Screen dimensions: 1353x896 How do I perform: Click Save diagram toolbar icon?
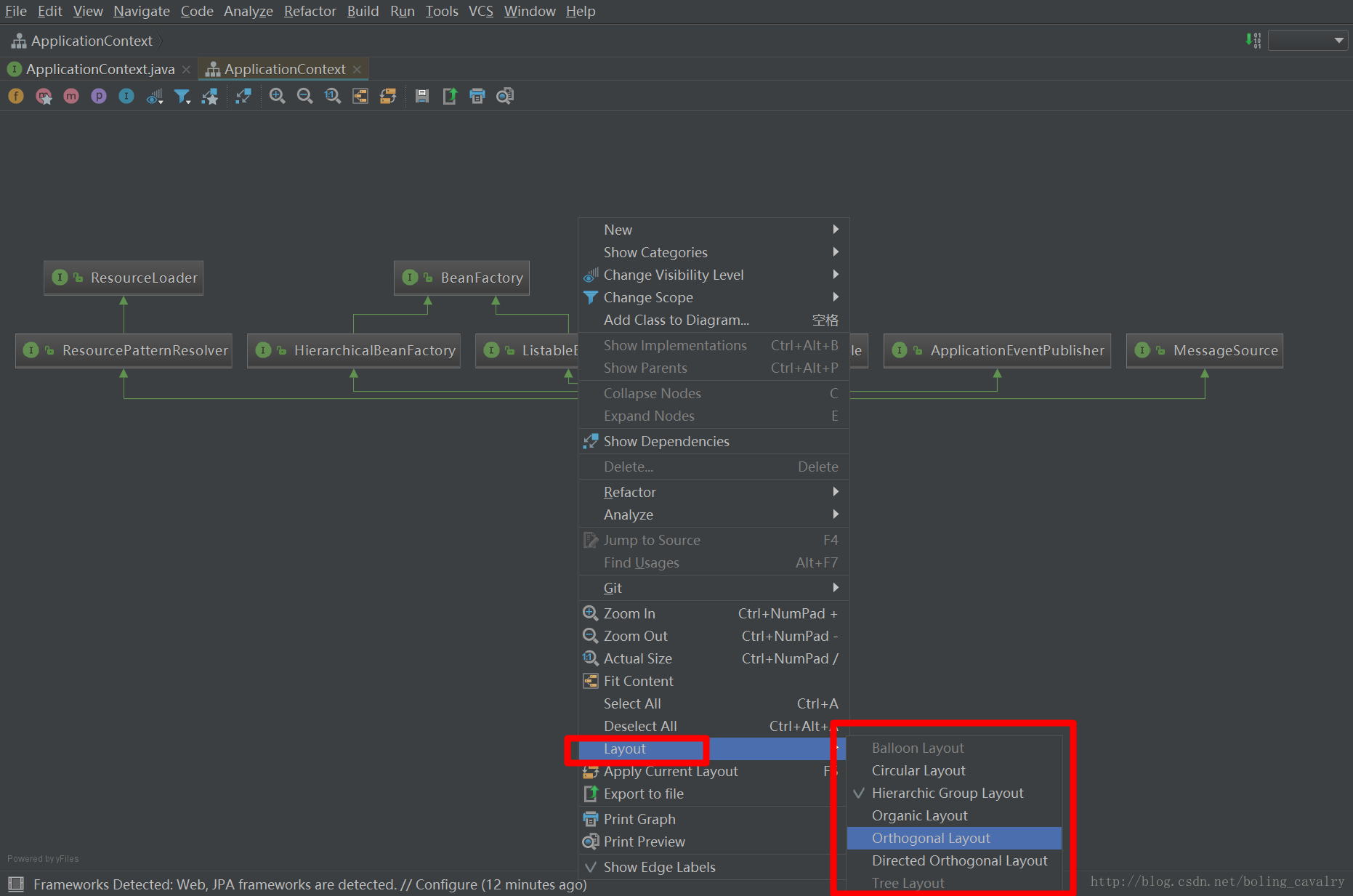click(x=421, y=96)
